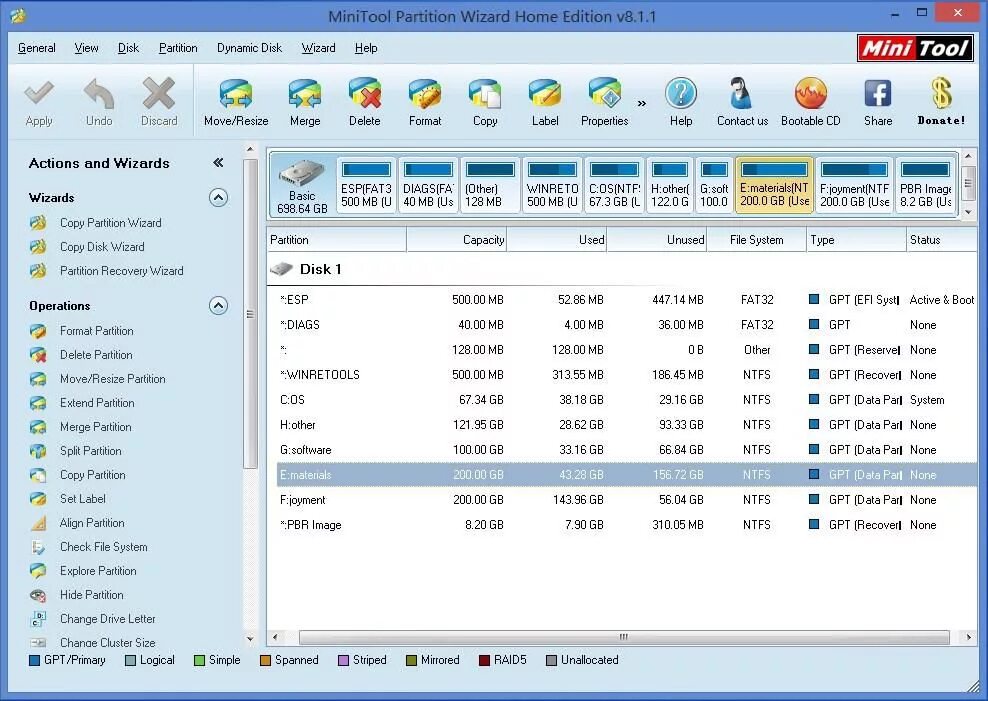Click the Basic 698.64 GB disk icon

pos(302,186)
